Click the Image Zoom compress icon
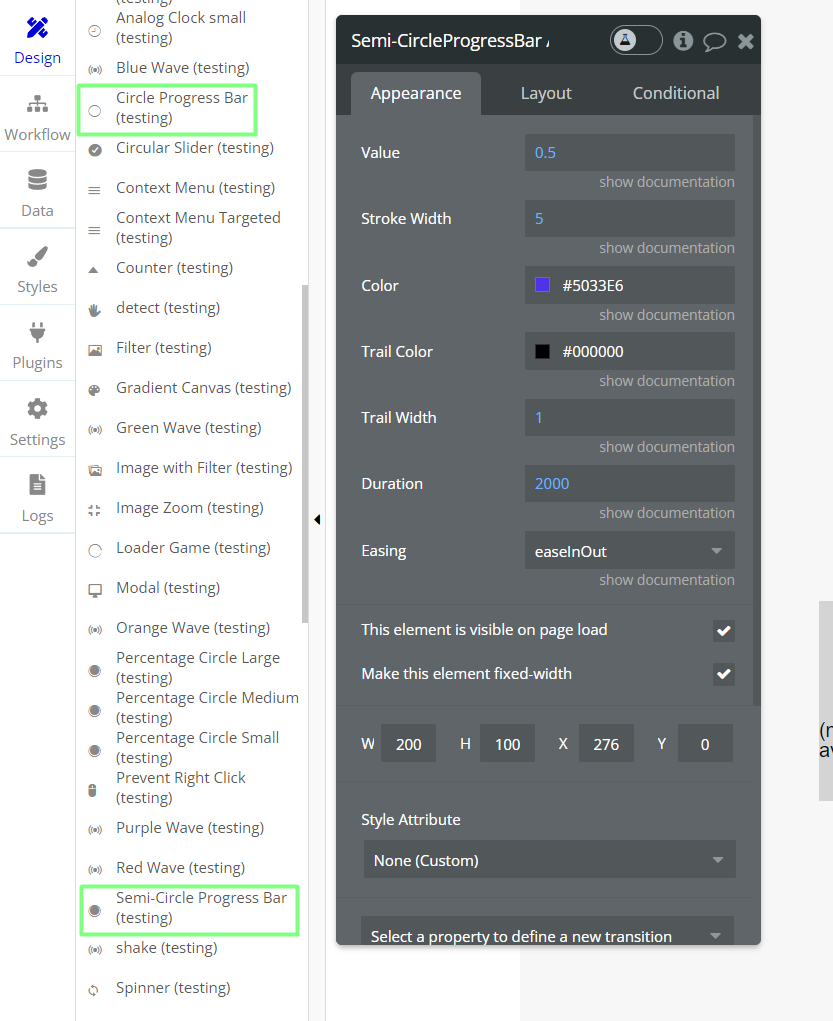Screen dimensions: 833x1021 tap(94, 510)
